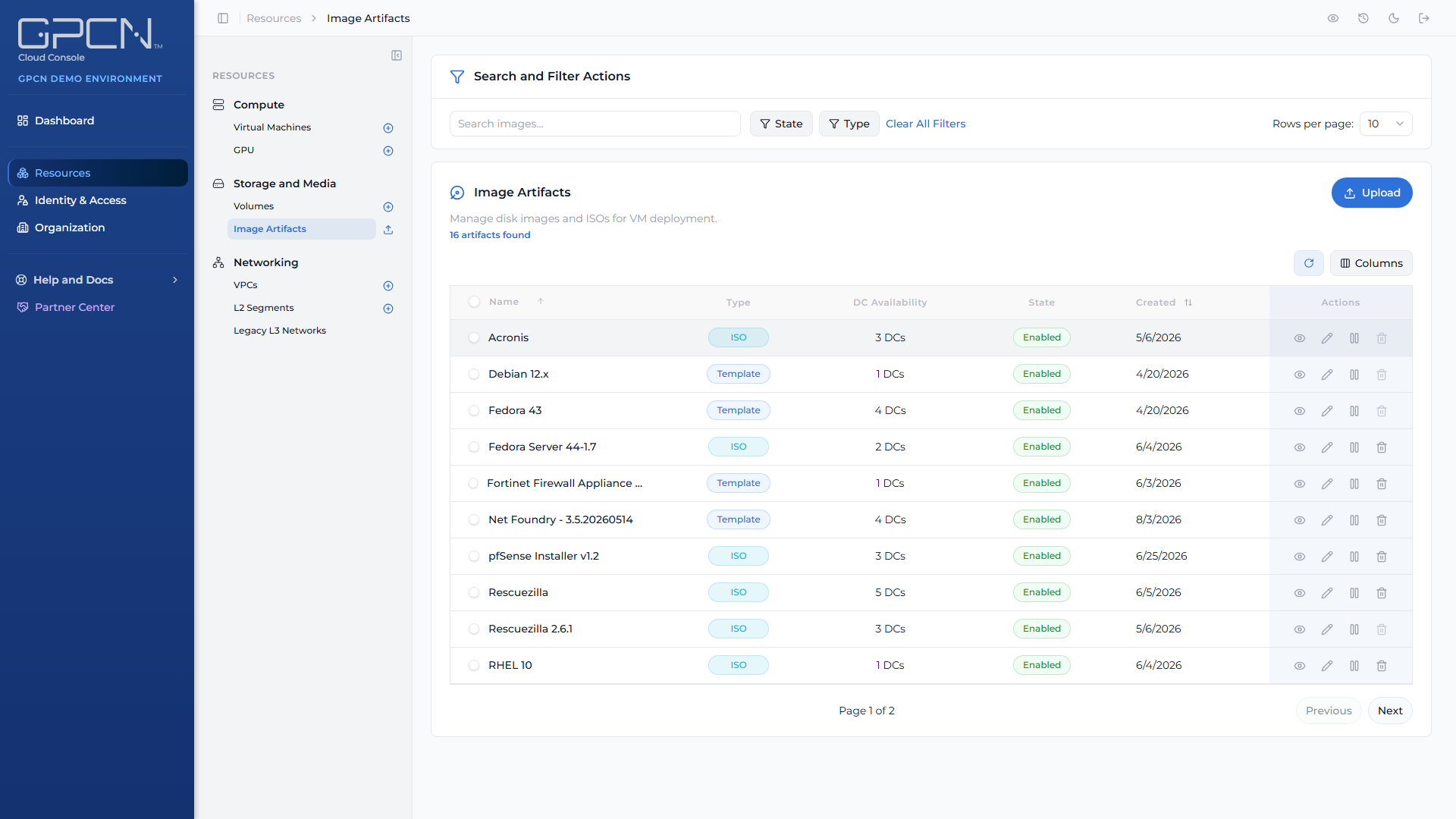Add a new Virtual Machine using the plus icon
1456x819 pixels.
tap(388, 128)
